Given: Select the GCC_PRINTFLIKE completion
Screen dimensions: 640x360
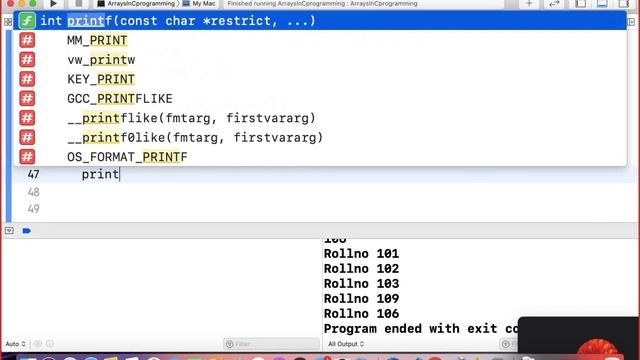Looking at the screenshot, I should tap(320, 98).
